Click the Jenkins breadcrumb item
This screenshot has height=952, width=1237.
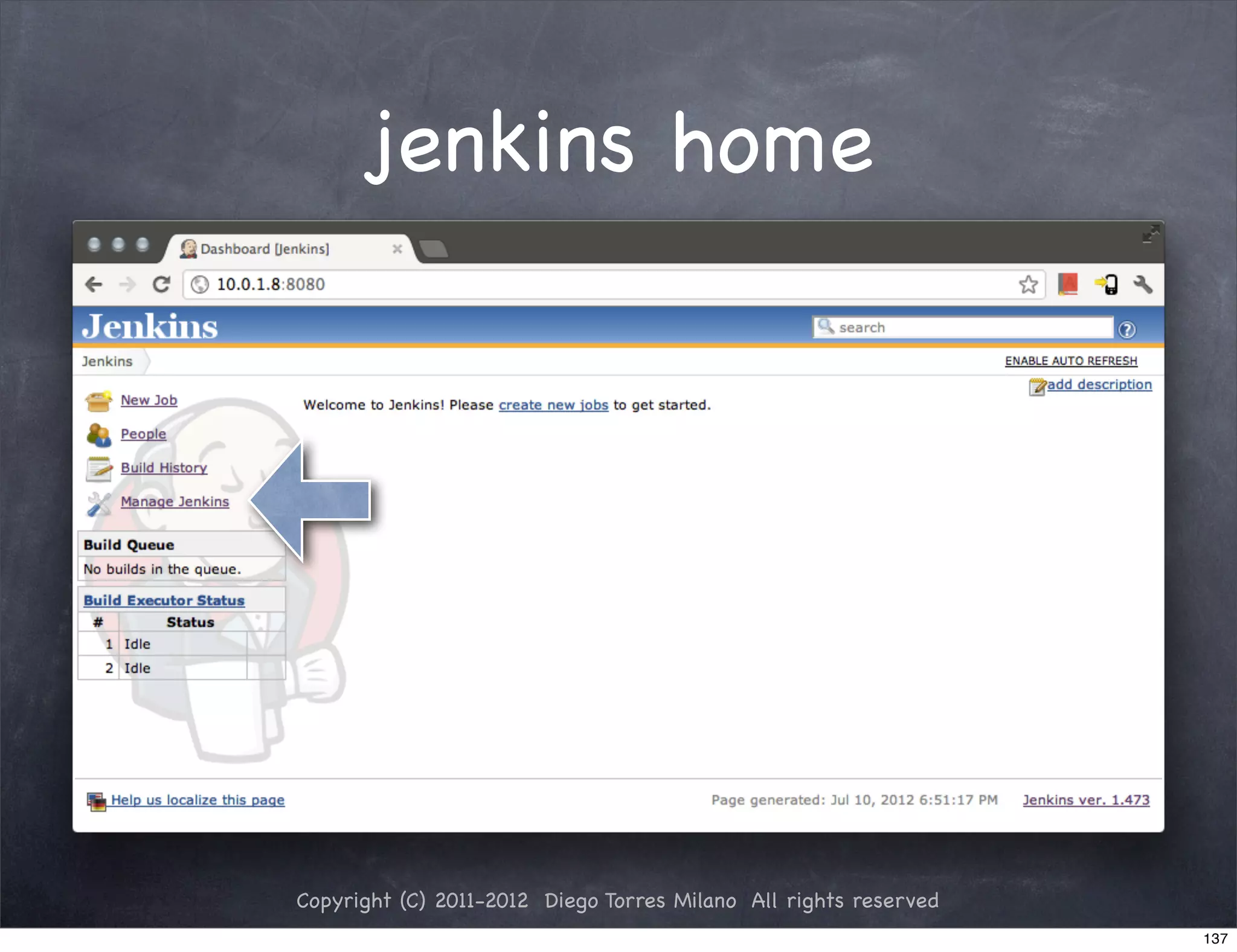click(107, 361)
